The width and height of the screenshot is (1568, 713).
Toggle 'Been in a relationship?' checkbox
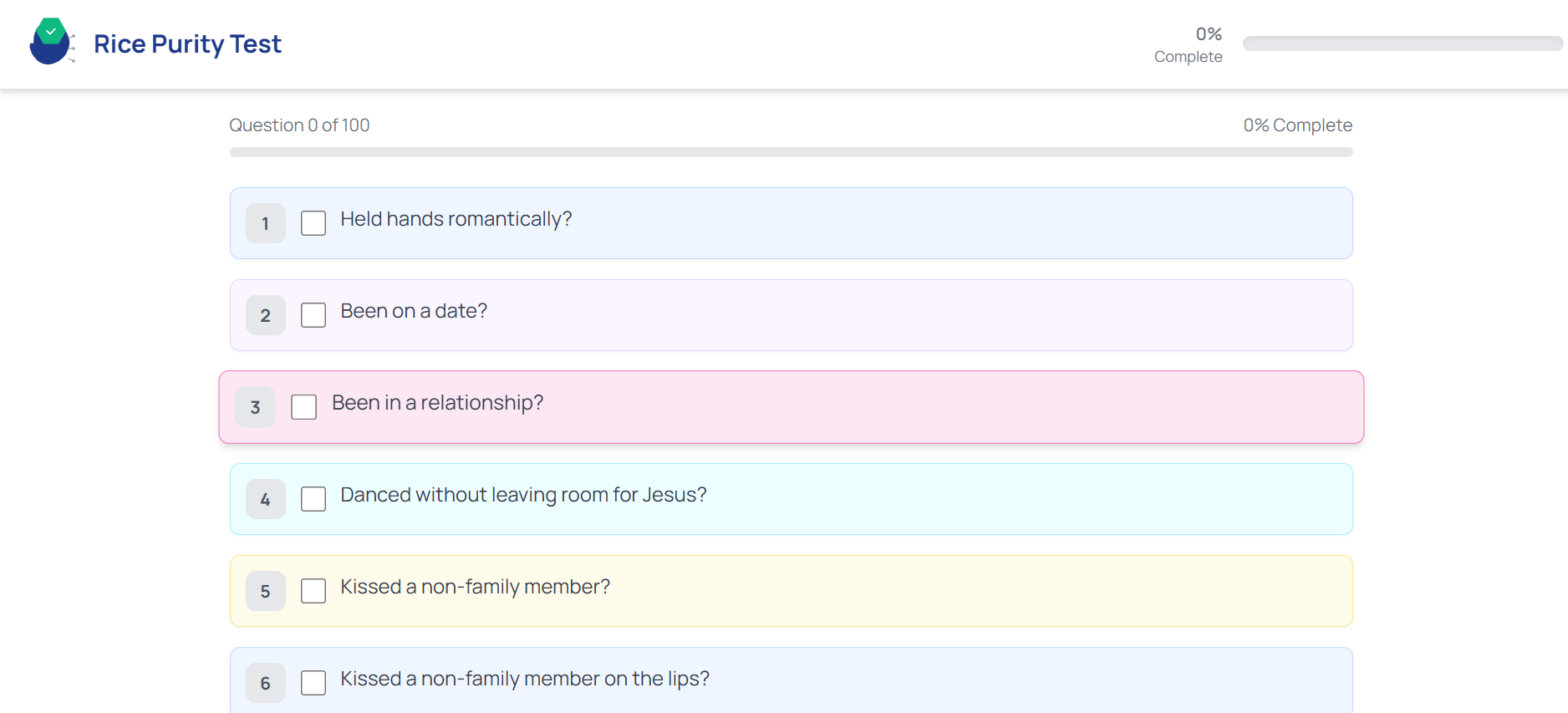coord(304,407)
